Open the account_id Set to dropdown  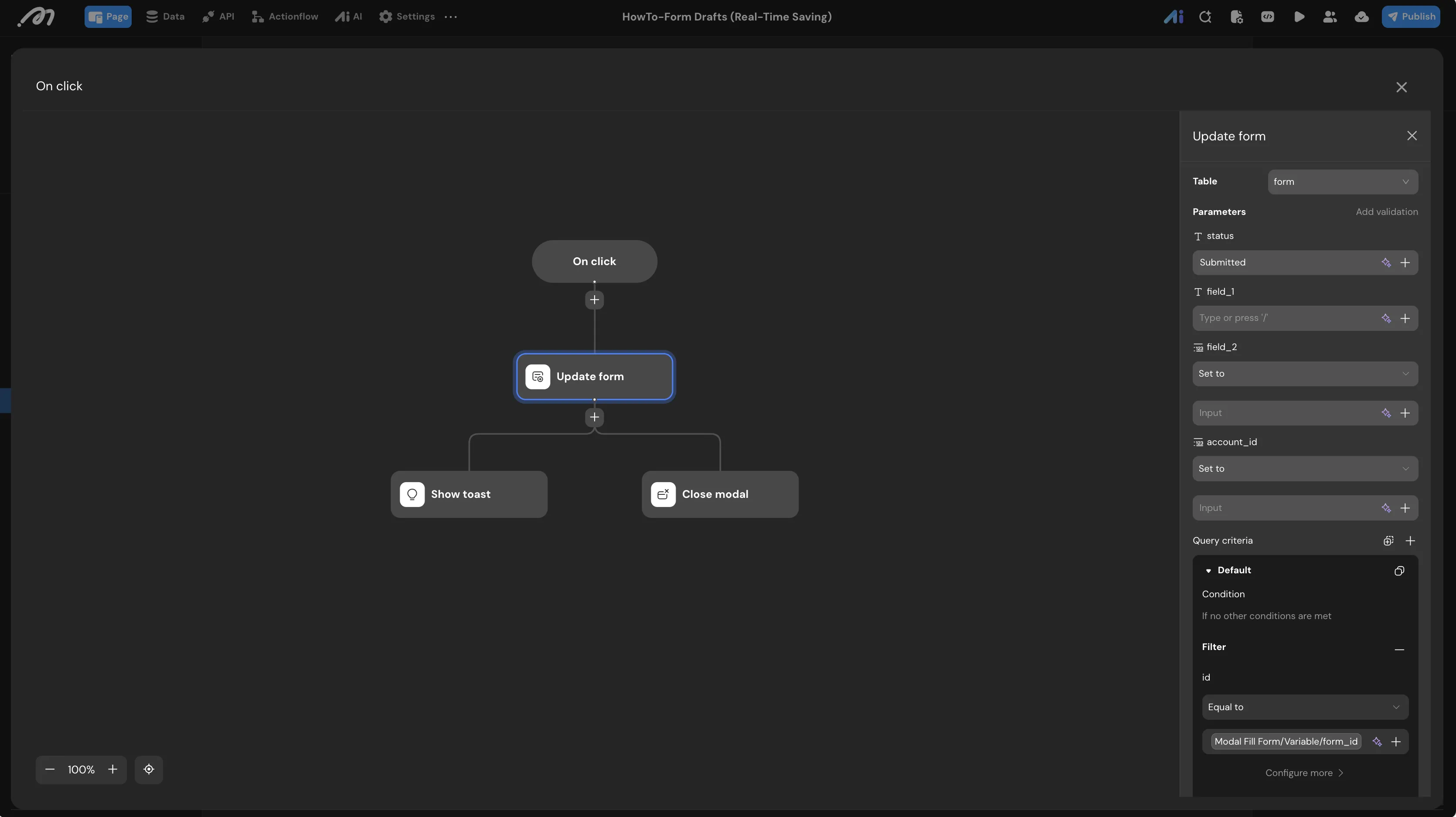click(1305, 469)
